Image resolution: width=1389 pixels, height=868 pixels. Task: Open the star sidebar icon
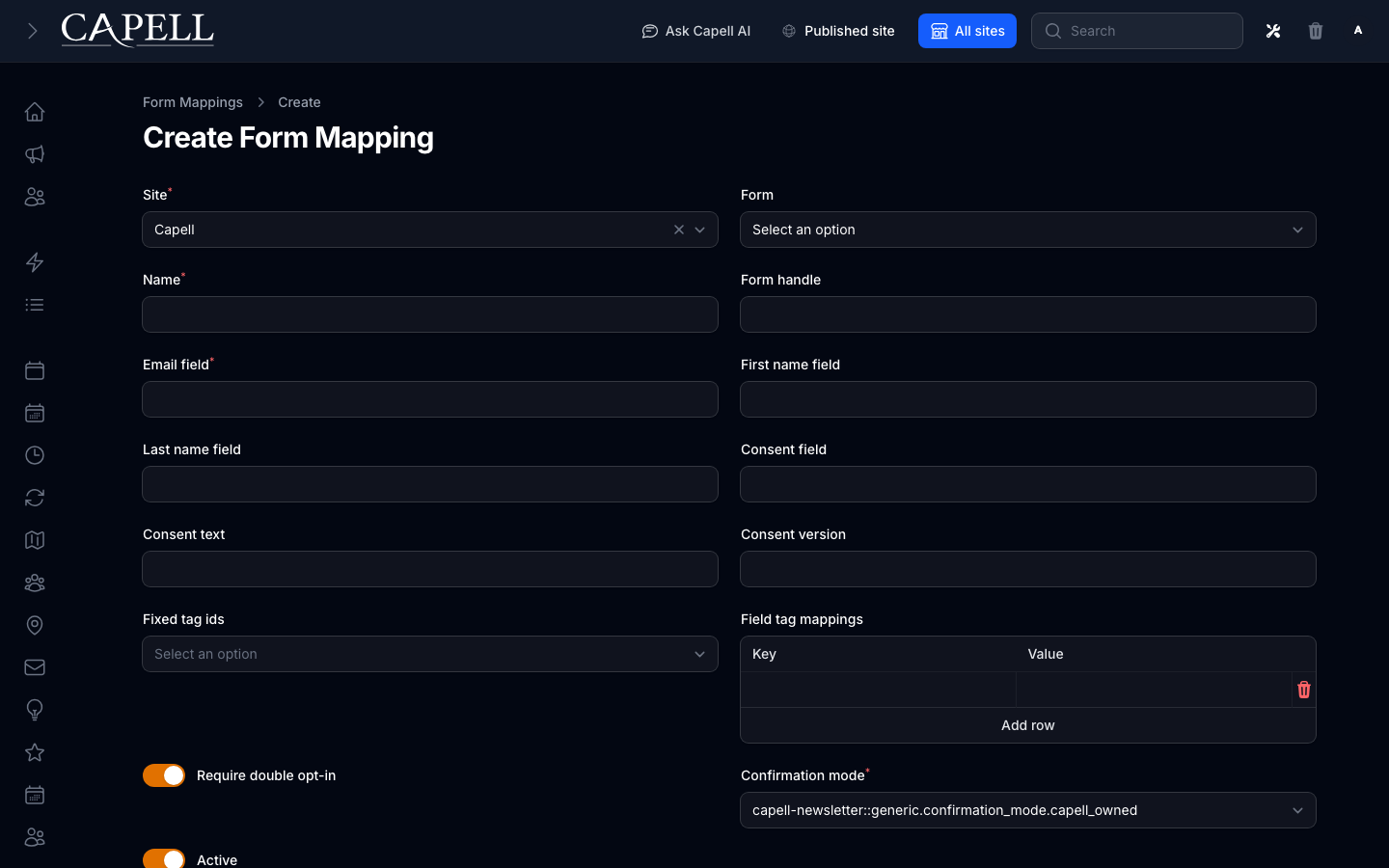[x=35, y=752]
